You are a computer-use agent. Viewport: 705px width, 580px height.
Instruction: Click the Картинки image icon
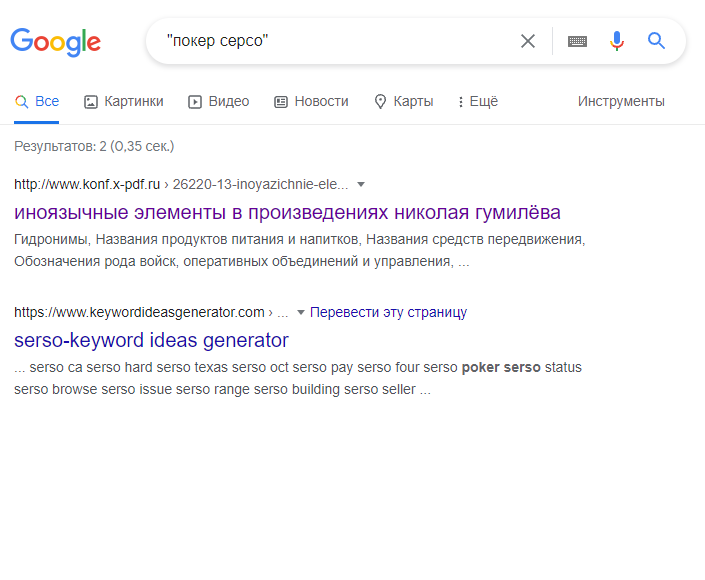point(91,102)
